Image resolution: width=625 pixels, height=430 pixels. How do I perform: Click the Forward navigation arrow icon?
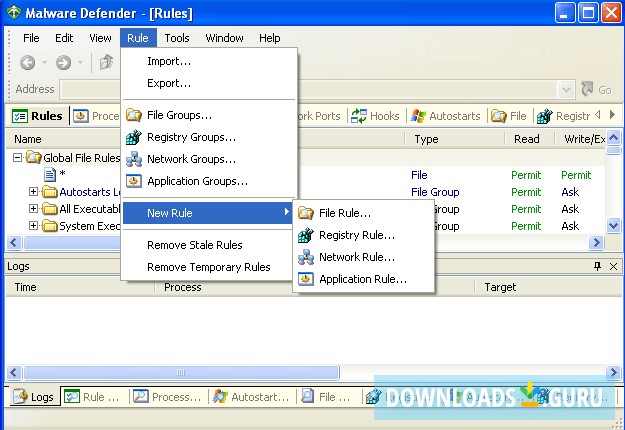(x=63, y=62)
